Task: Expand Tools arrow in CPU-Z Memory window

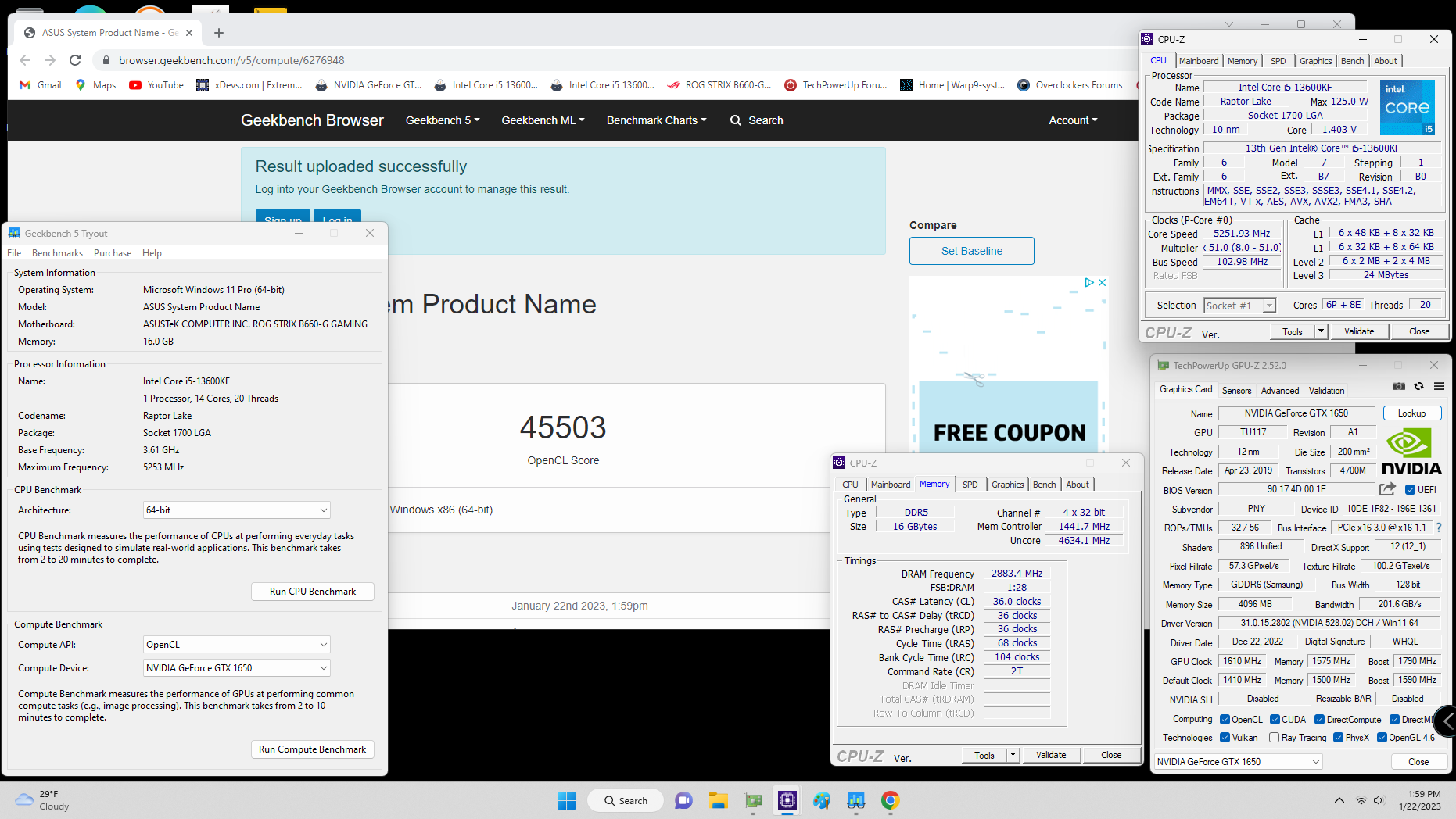Action: (x=1013, y=755)
